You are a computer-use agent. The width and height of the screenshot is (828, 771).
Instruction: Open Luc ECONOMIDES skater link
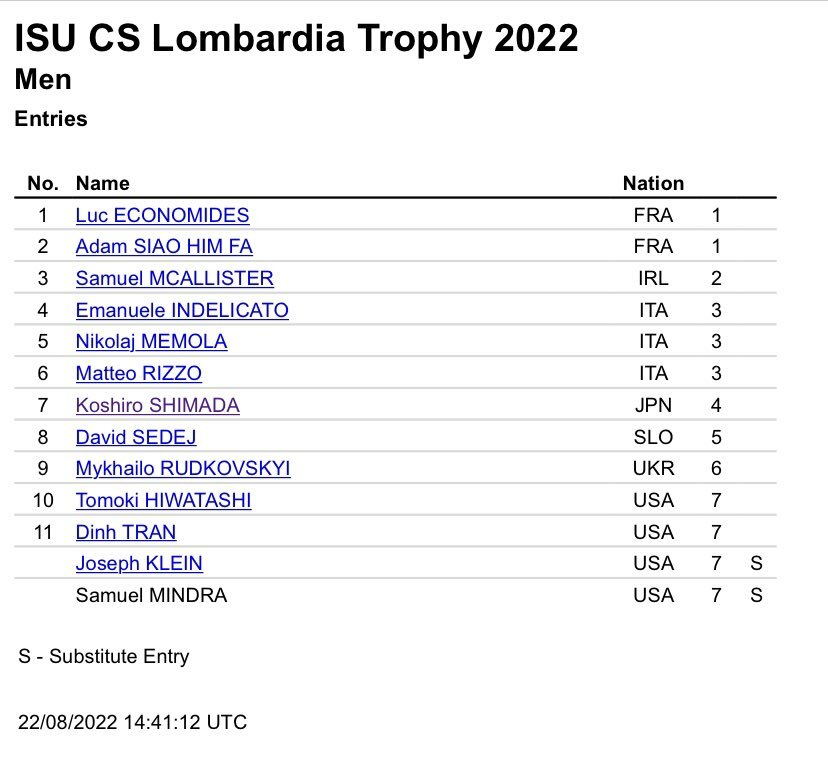(x=162, y=215)
